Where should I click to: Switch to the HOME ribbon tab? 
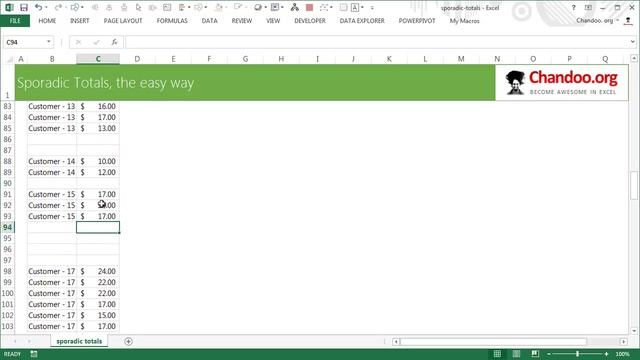pyautogui.click(x=47, y=21)
